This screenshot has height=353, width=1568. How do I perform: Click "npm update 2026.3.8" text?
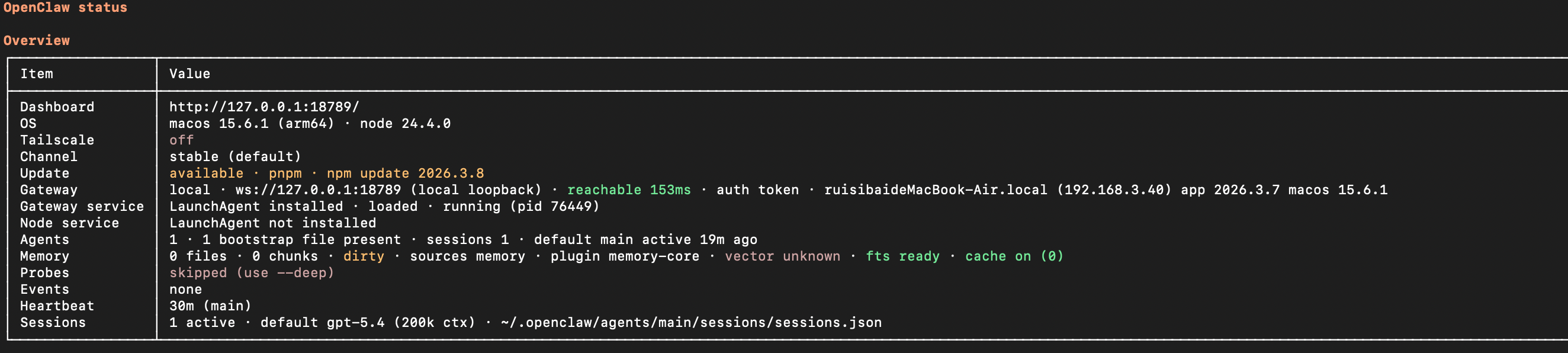pos(405,173)
